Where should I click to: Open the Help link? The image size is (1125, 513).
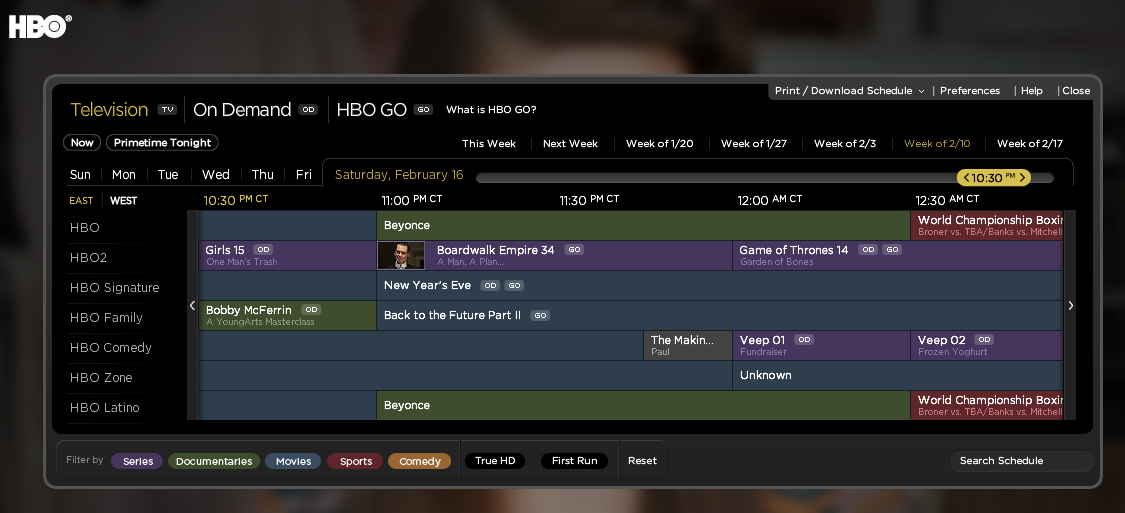[1032, 90]
